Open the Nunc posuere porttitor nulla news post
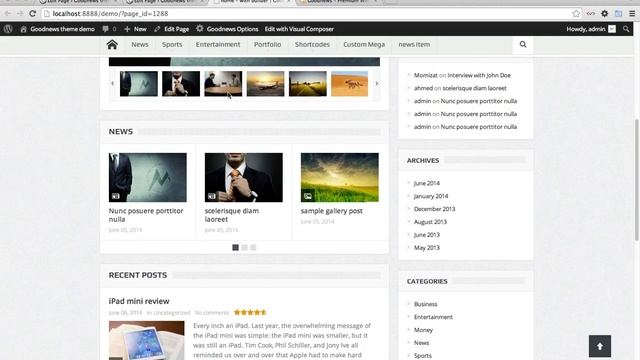The width and height of the screenshot is (640, 360). [x=146, y=215]
